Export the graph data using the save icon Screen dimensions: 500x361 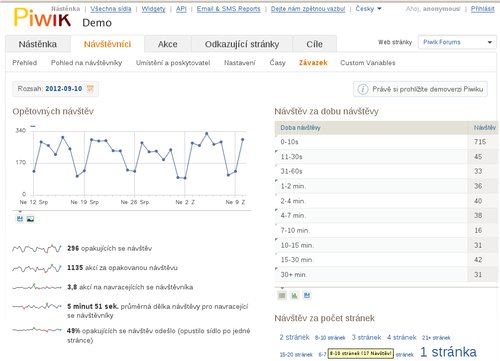pos(20,219)
